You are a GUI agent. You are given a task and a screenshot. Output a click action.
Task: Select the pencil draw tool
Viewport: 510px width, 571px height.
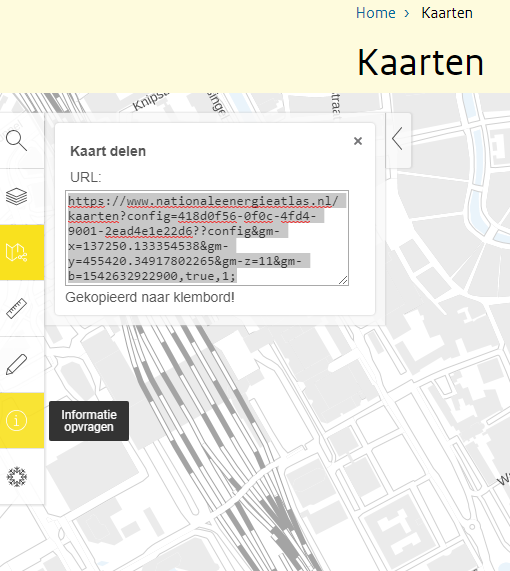[x=16, y=364]
